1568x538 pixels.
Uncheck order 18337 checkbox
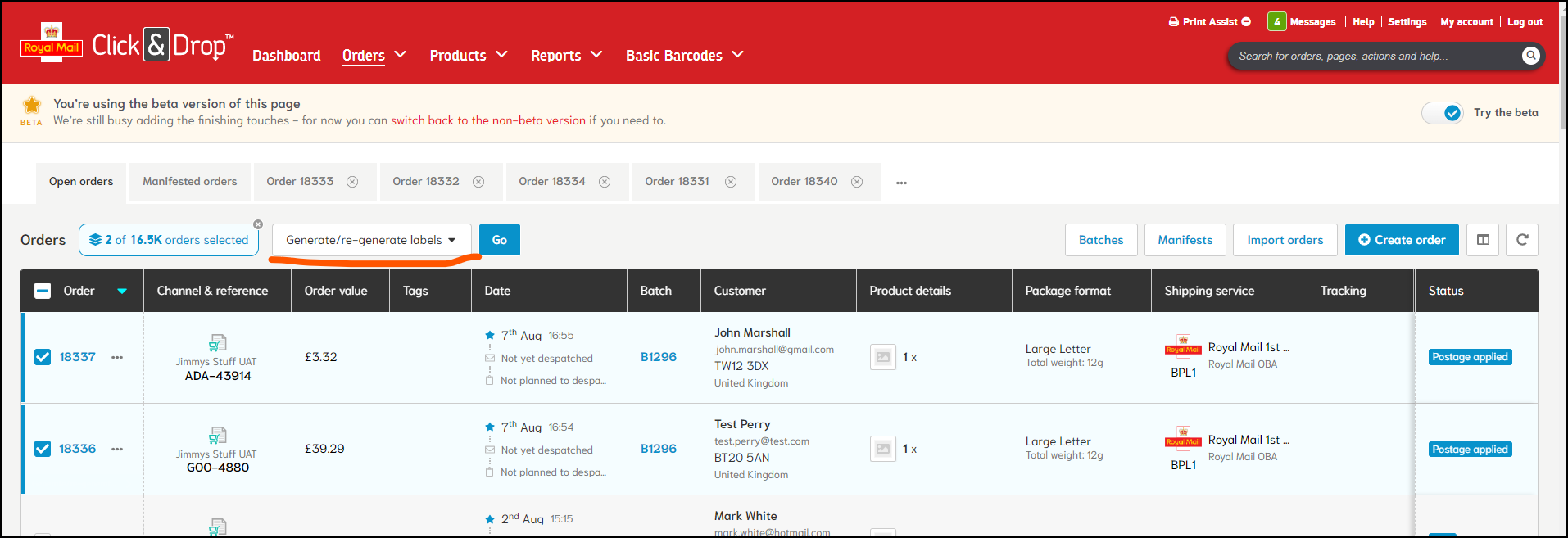(43, 357)
